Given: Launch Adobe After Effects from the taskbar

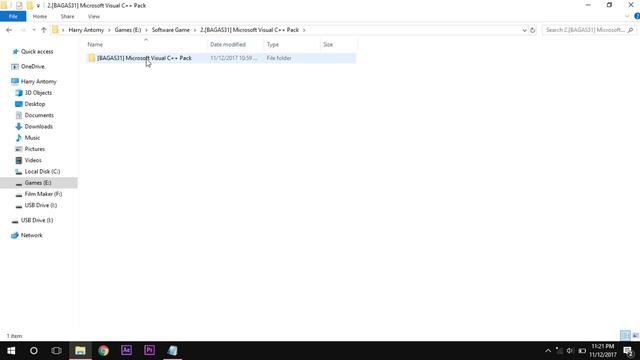Looking at the screenshot, I should [127, 351].
